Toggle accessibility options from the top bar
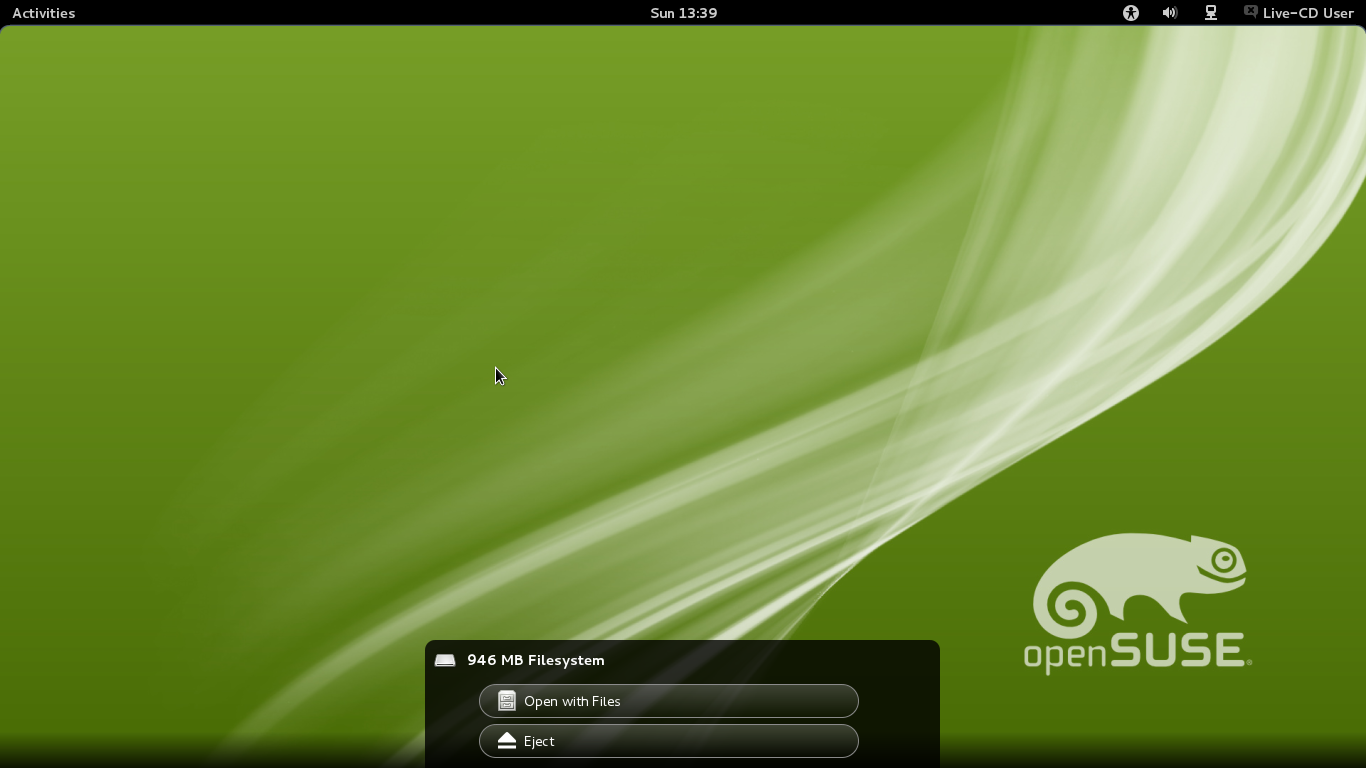Viewport: 1366px width, 768px height. [1130, 13]
